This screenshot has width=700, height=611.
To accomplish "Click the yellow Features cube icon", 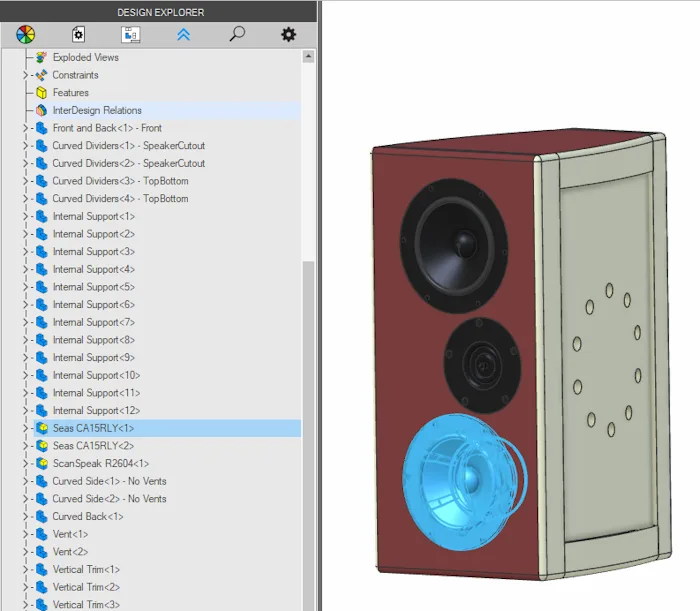I will click(x=42, y=92).
